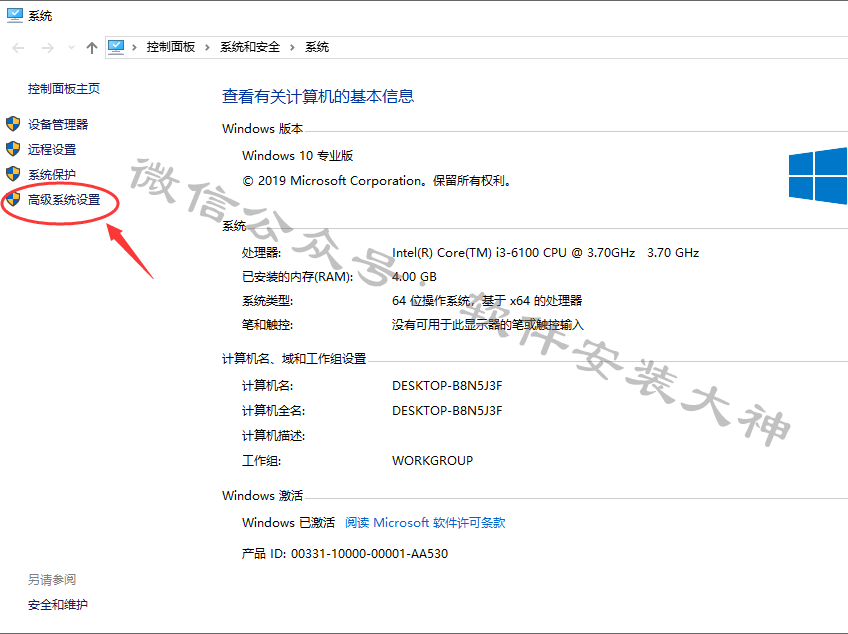The width and height of the screenshot is (848, 634).
Task: Open 远程设置
Action: pos(52,149)
